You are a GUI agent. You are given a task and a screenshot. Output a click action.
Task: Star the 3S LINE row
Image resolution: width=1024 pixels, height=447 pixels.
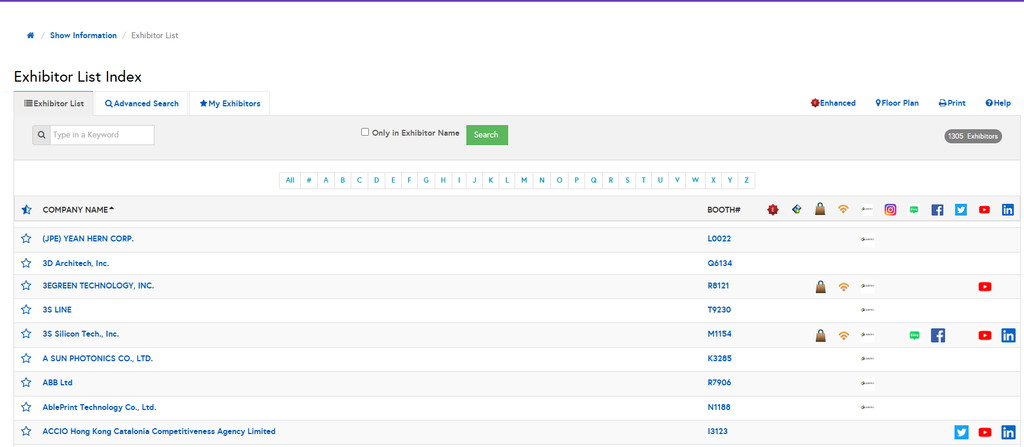click(x=26, y=309)
